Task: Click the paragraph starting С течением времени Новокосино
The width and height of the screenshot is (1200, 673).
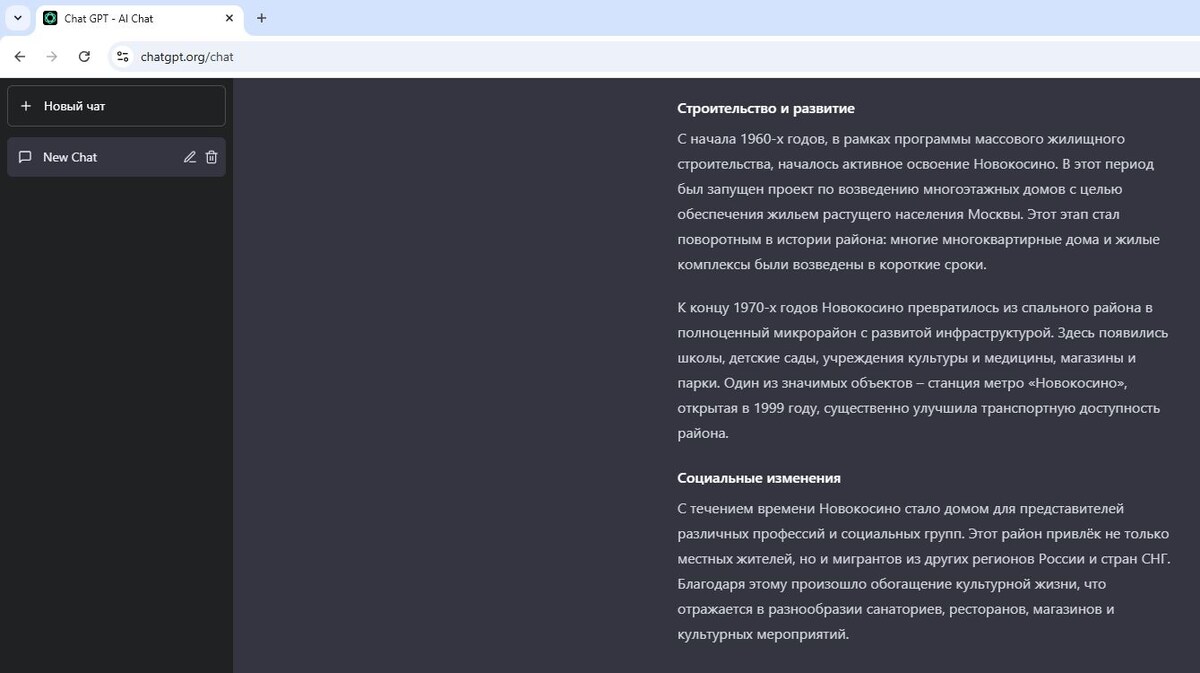Action: pyautogui.click(x=924, y=571)
